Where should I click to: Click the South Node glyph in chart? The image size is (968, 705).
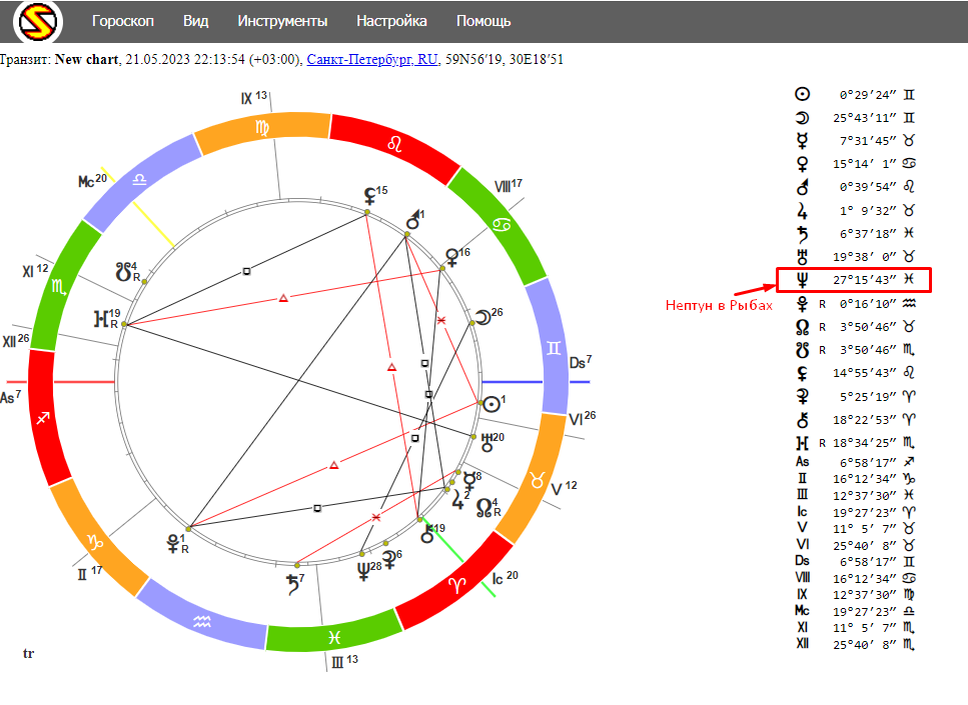tap(124, 272)
